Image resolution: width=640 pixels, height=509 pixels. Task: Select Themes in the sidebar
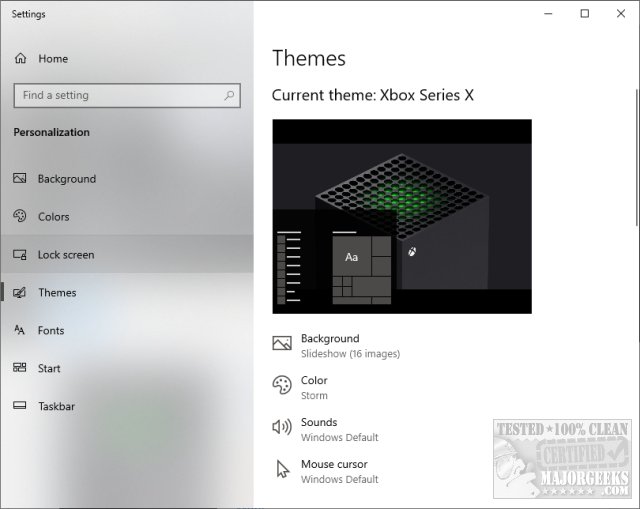[x=127, y=292]
